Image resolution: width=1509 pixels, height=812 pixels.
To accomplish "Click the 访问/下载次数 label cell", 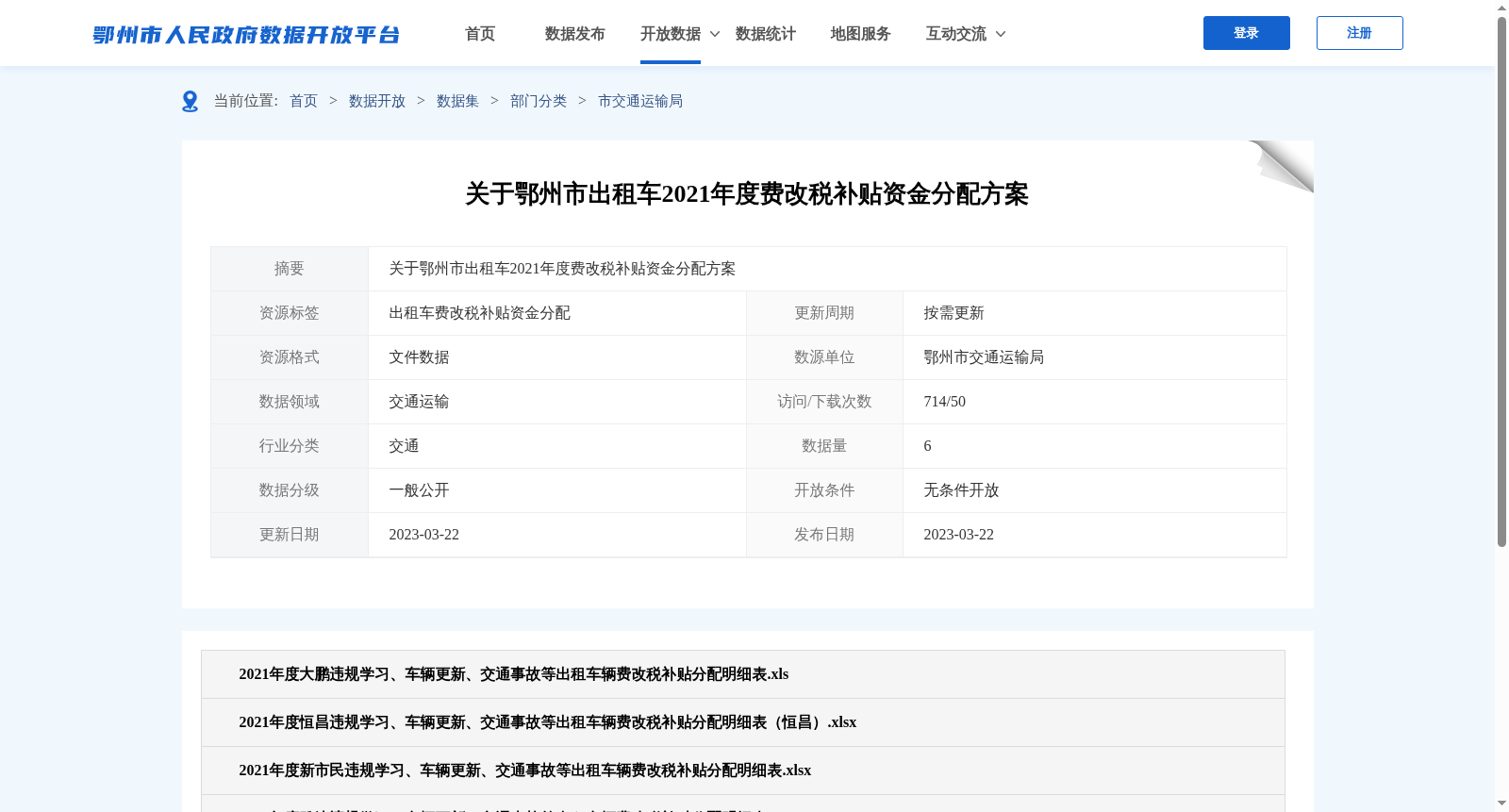I will (x=824, y=402).
